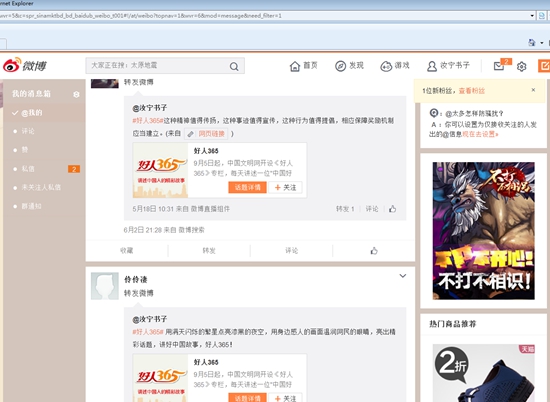Close the new follower notification
The height and width of the screenshot is (402, 550).
tap(533, 90)
